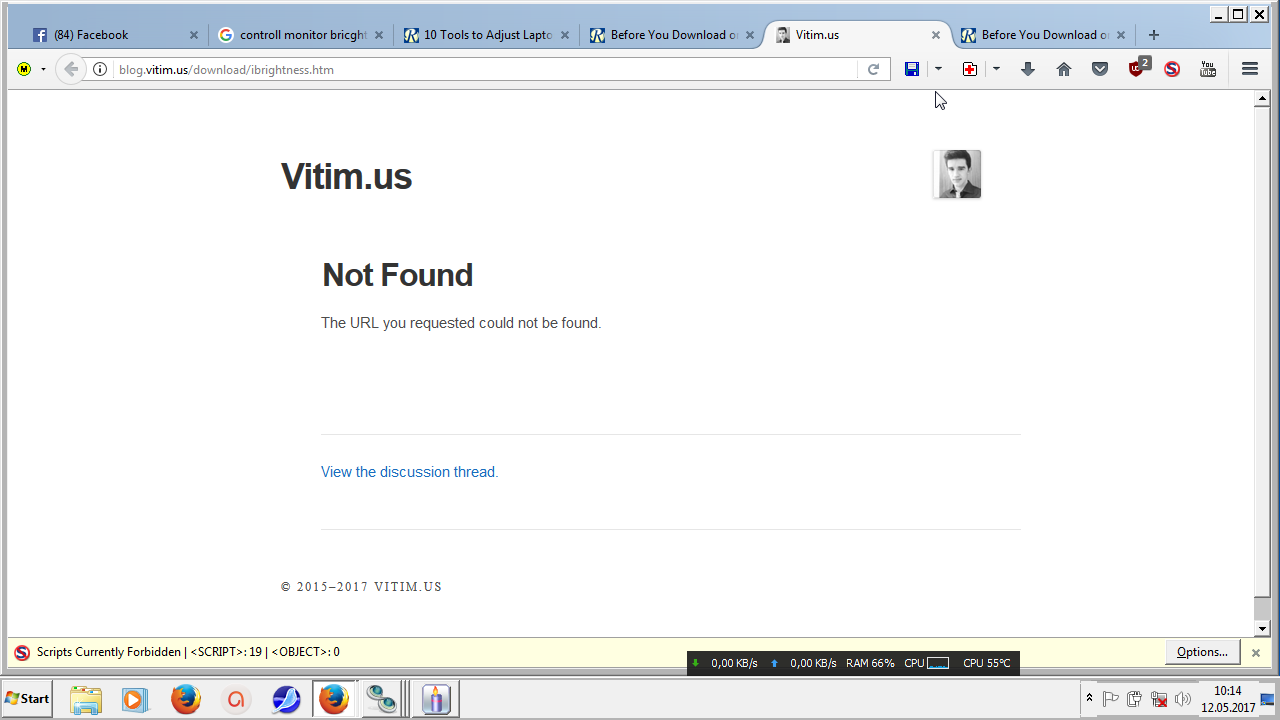Click the blue save floppy disk icon
The height and width of the screenshot is (720, 1280).
point(912,69)
